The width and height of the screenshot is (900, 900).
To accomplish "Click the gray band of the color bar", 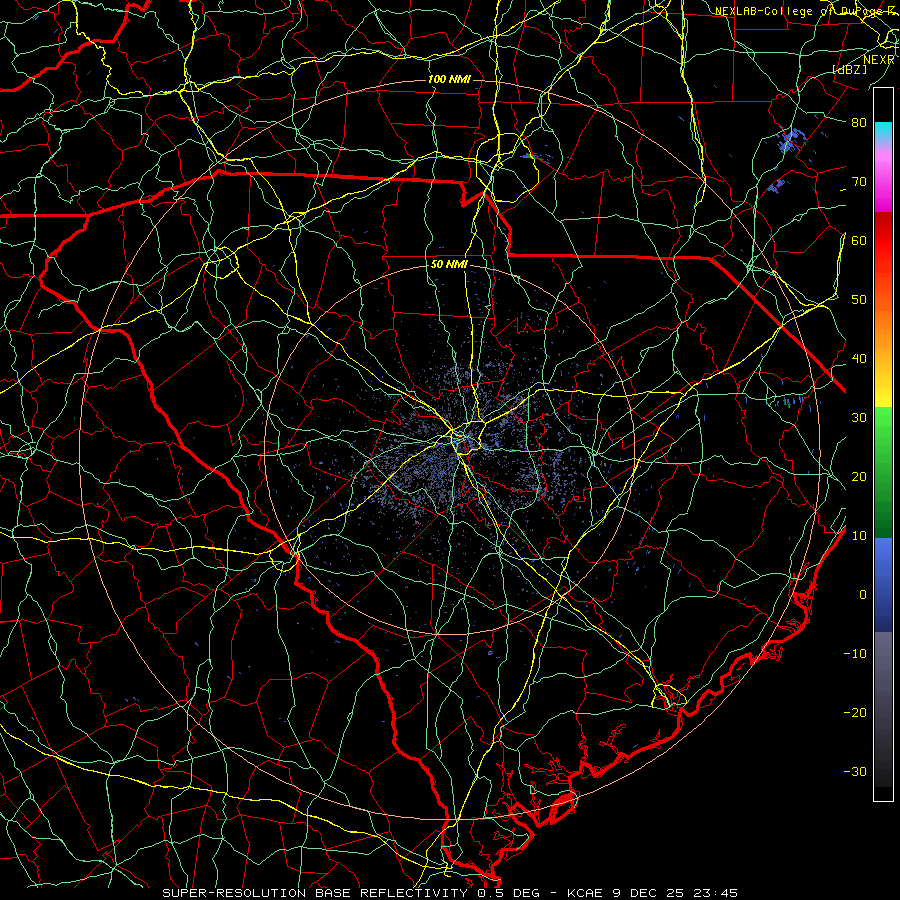I will tap(883, 709).
